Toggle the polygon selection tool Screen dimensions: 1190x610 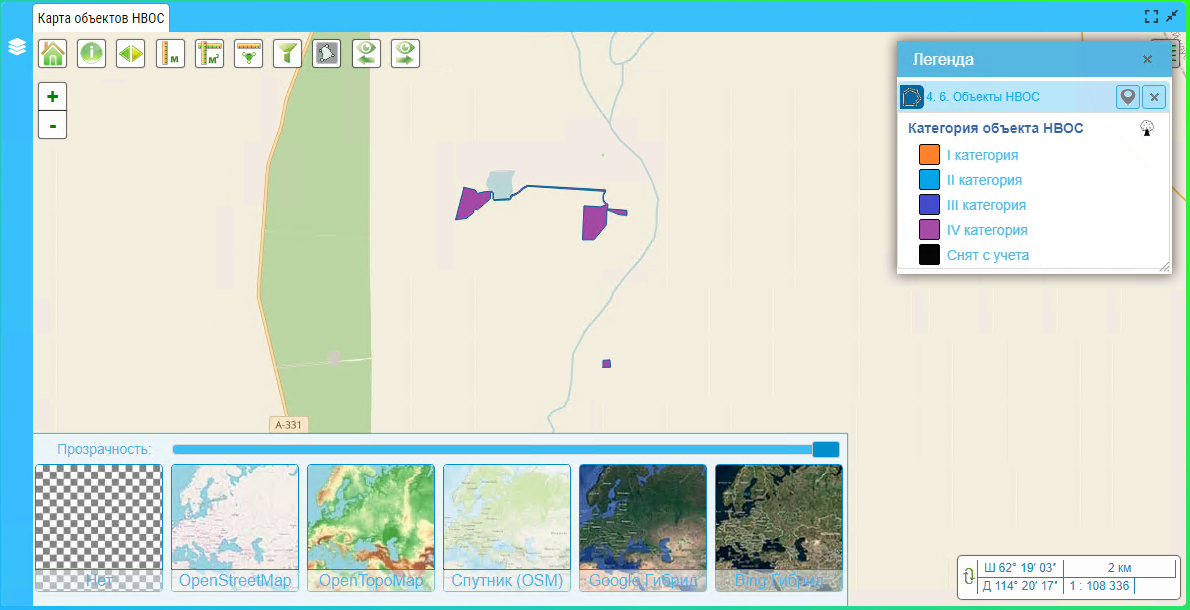click(x=326, y=53)
